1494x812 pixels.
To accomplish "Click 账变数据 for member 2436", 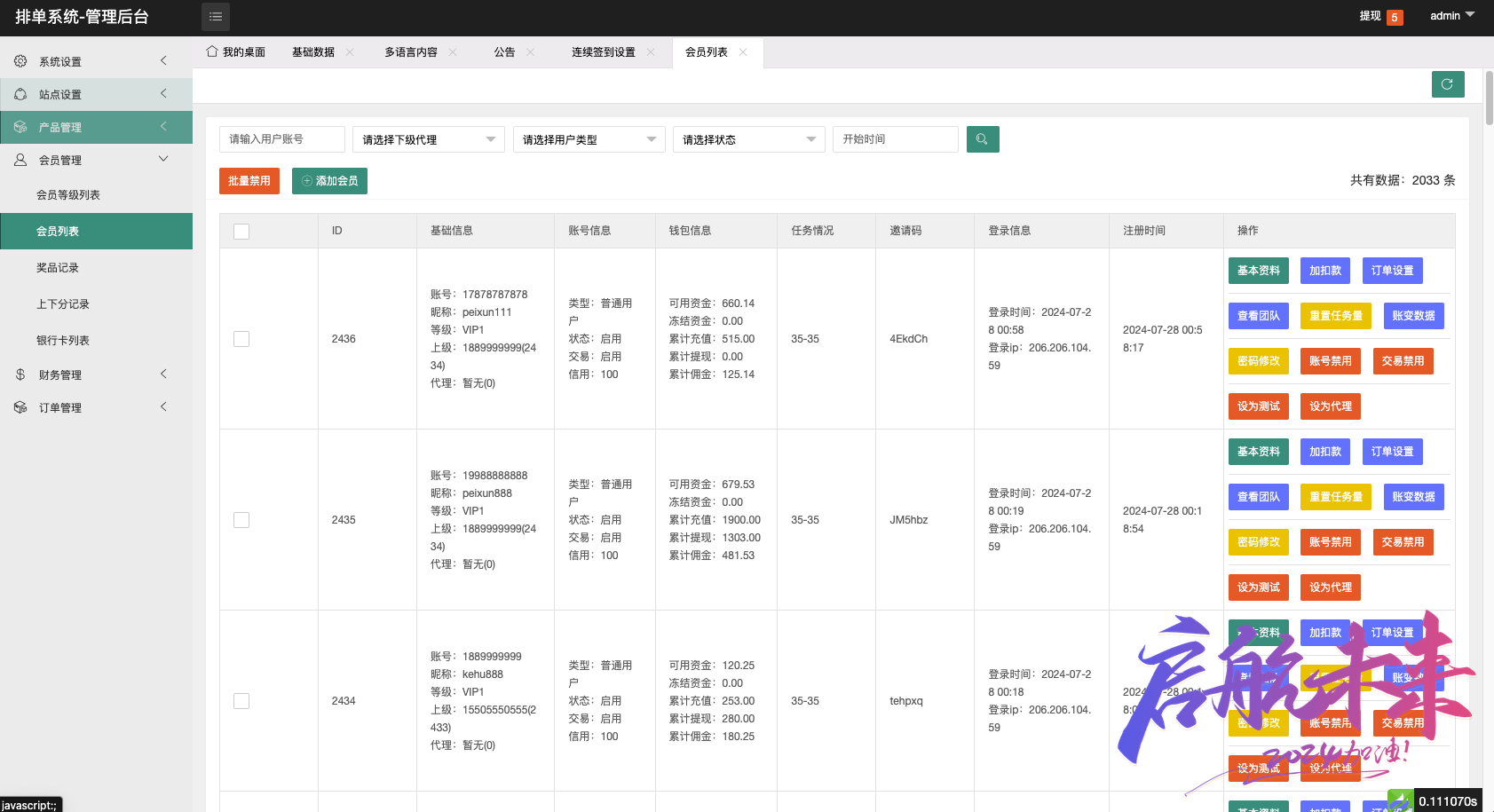I will click(x=1414, y=316).
